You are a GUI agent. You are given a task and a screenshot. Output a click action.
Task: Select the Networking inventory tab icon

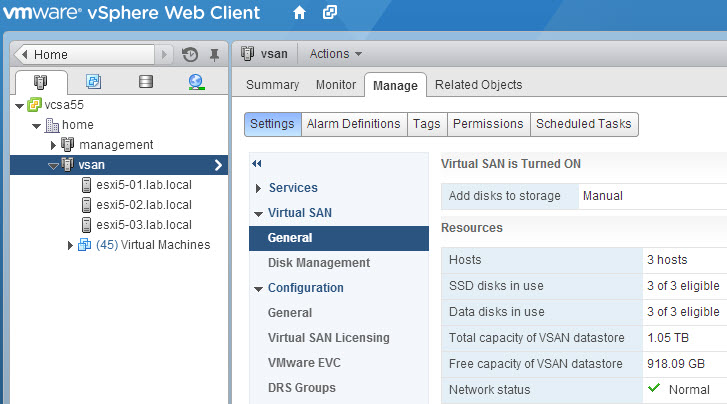[197, 82]
